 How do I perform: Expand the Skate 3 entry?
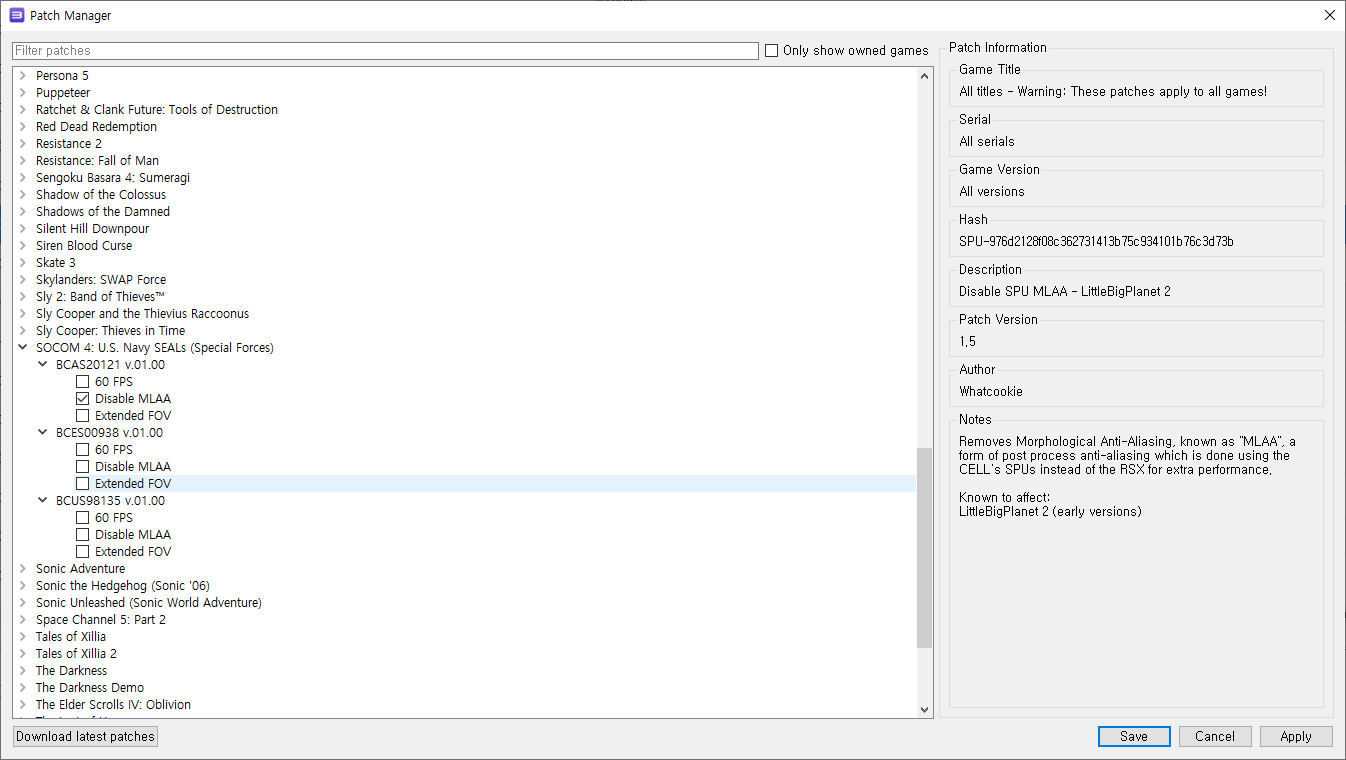pos(23,263)
